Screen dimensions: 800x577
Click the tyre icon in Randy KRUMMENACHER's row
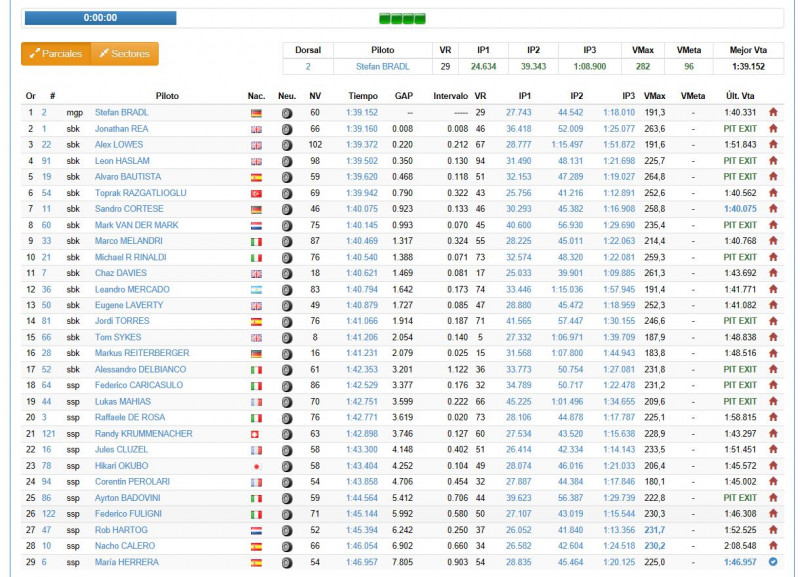click(287, 434)
